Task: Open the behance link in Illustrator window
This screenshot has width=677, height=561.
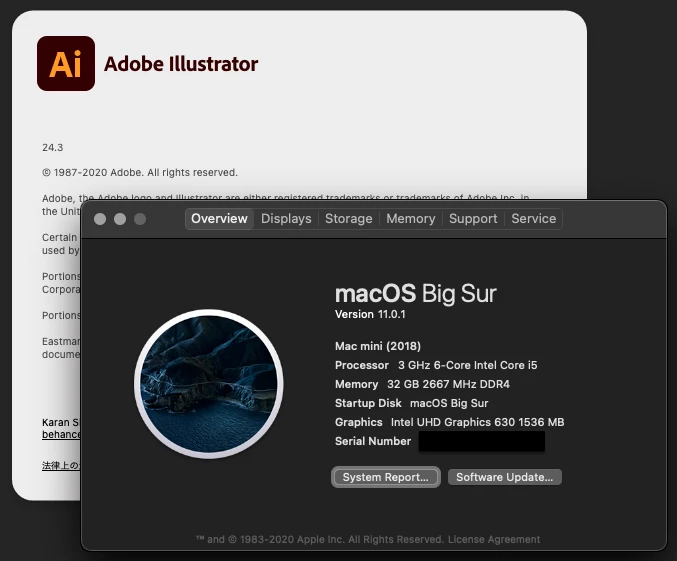Action: (61, 434)
